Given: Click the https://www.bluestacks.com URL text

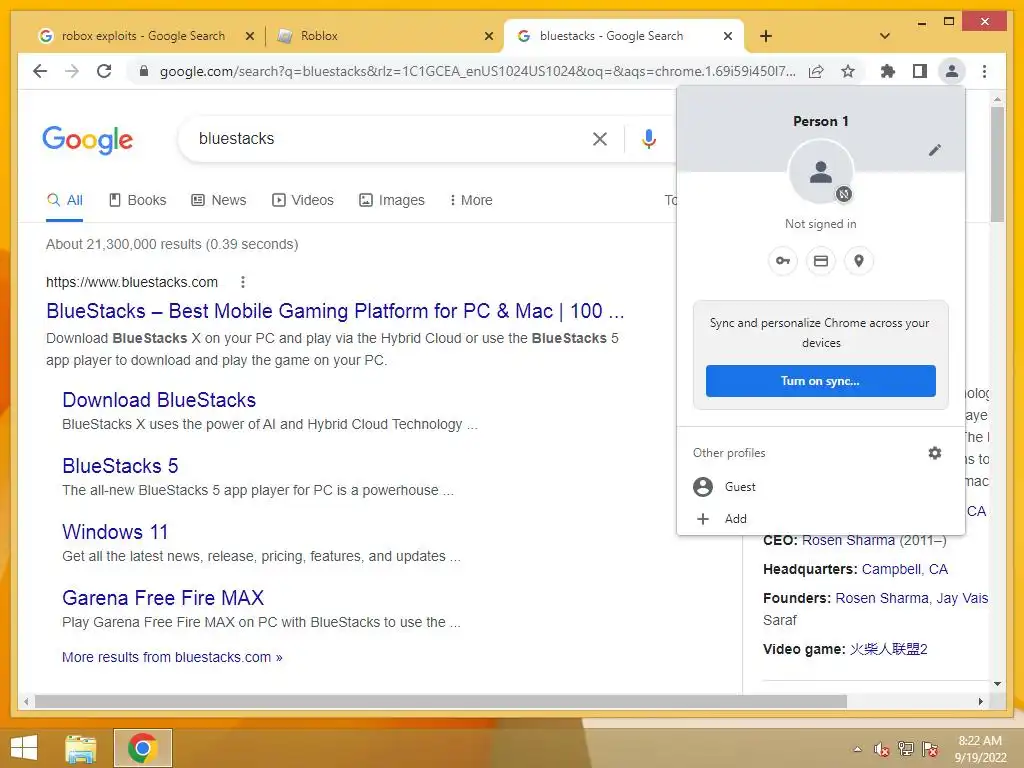Looking at the screenshot, I should click(x=132, y=282).
